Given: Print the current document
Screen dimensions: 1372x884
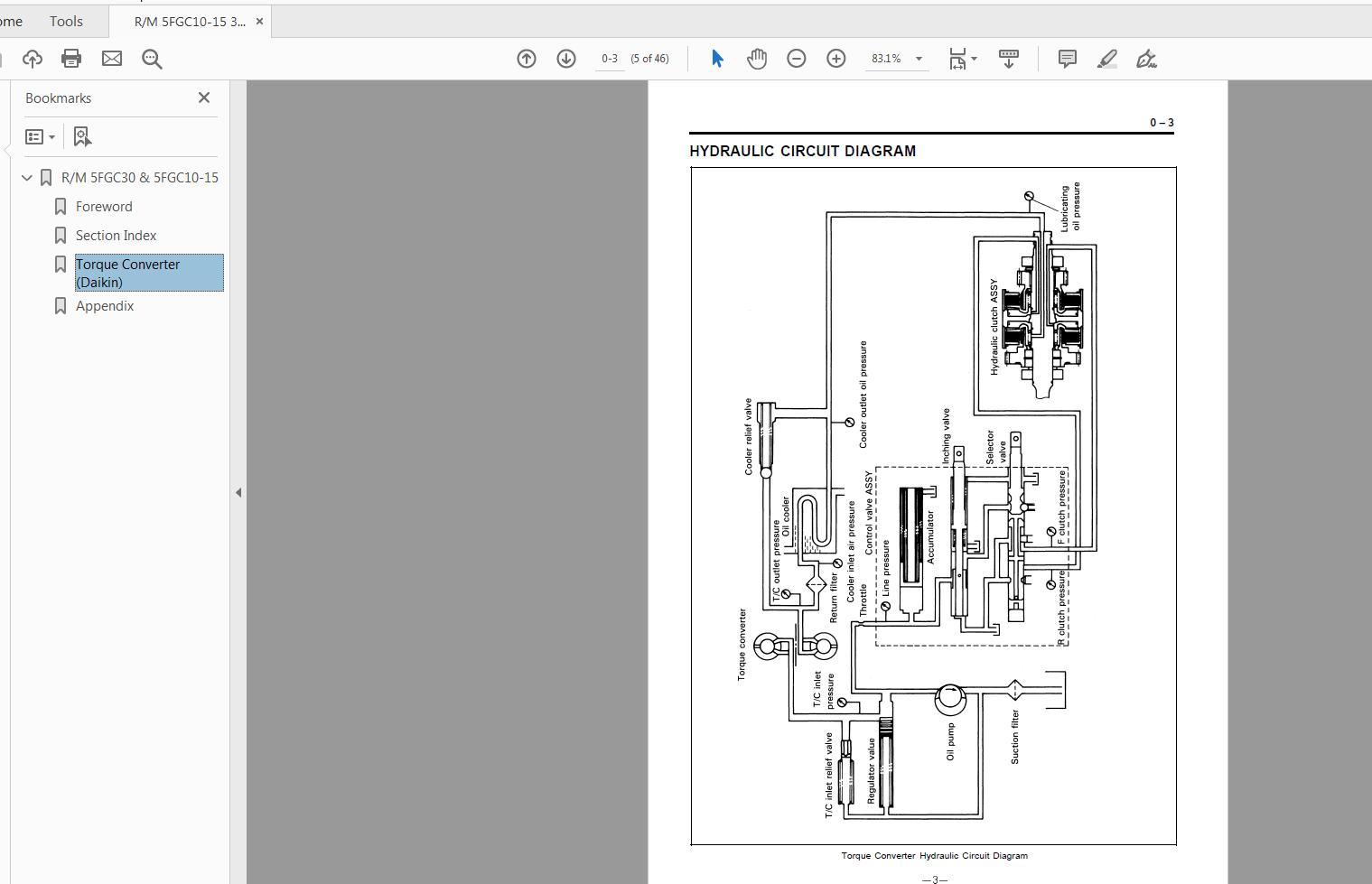Looking at the screenshot, I should (x=70, y=59).
